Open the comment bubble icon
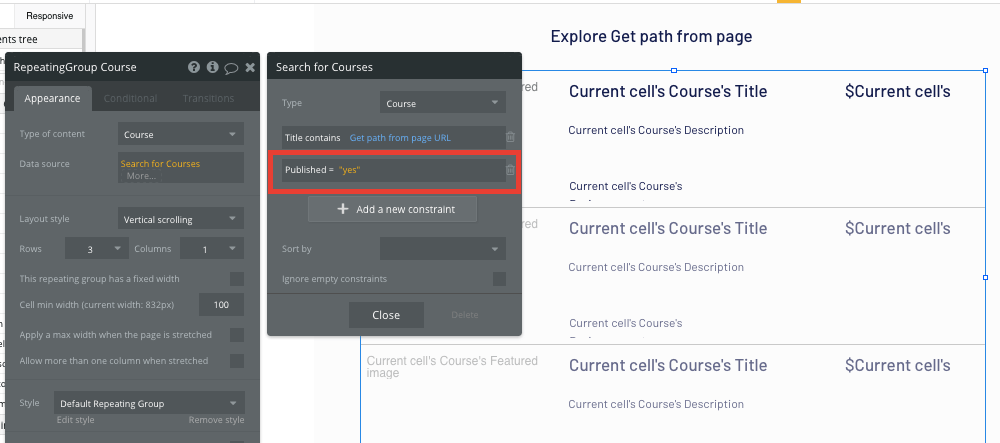 coord(232,68)
